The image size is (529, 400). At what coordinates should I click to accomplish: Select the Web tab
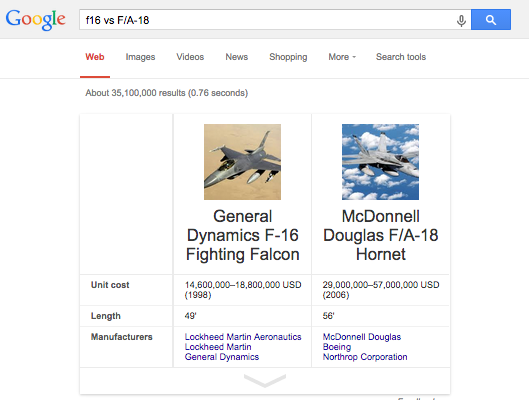tap(95, 57)
